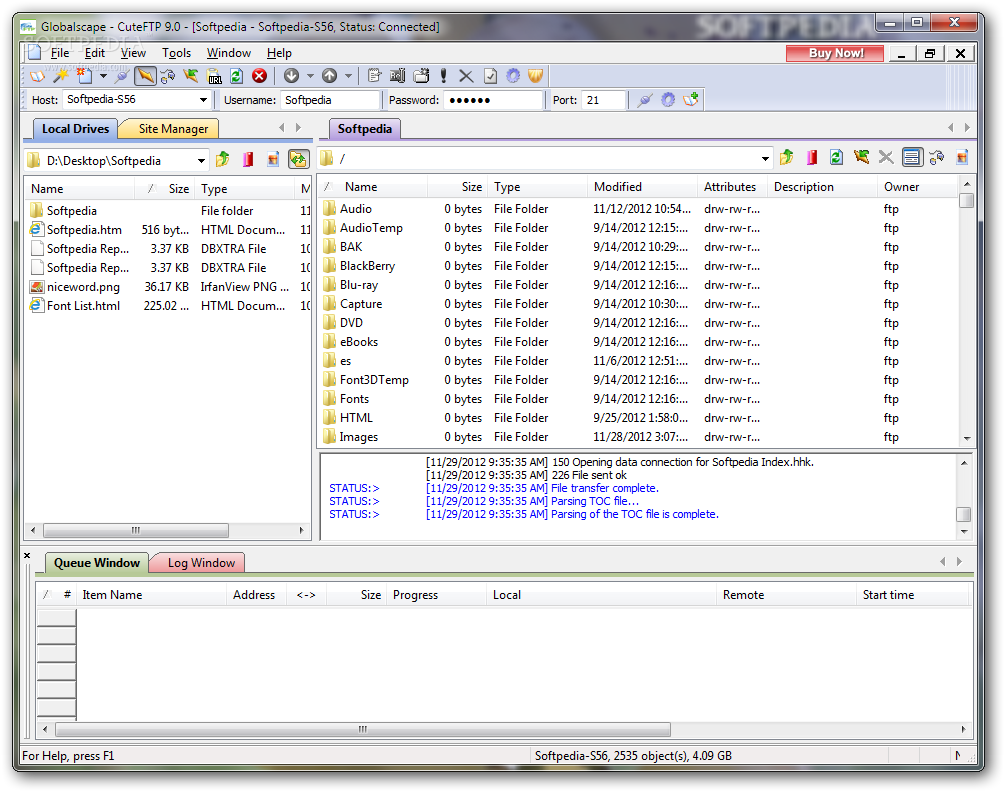The width and height of the screenshot is (1005, 792).
Task: Refresh the remote pane listing
Action: tap(836, 157)
